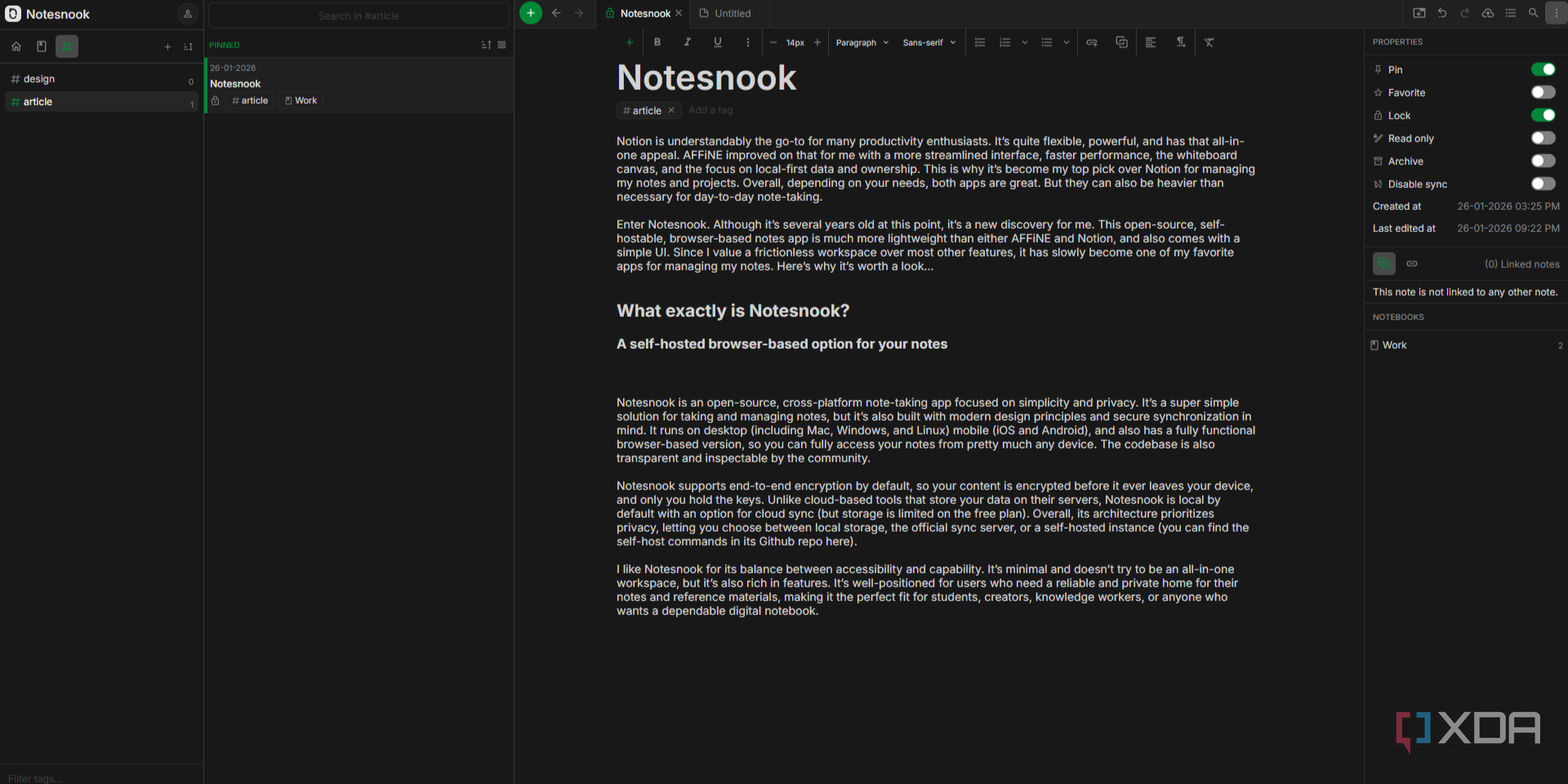The image size is (1568, 784).
Task: Create a new note with green plus button
Action: coord(530,13)
